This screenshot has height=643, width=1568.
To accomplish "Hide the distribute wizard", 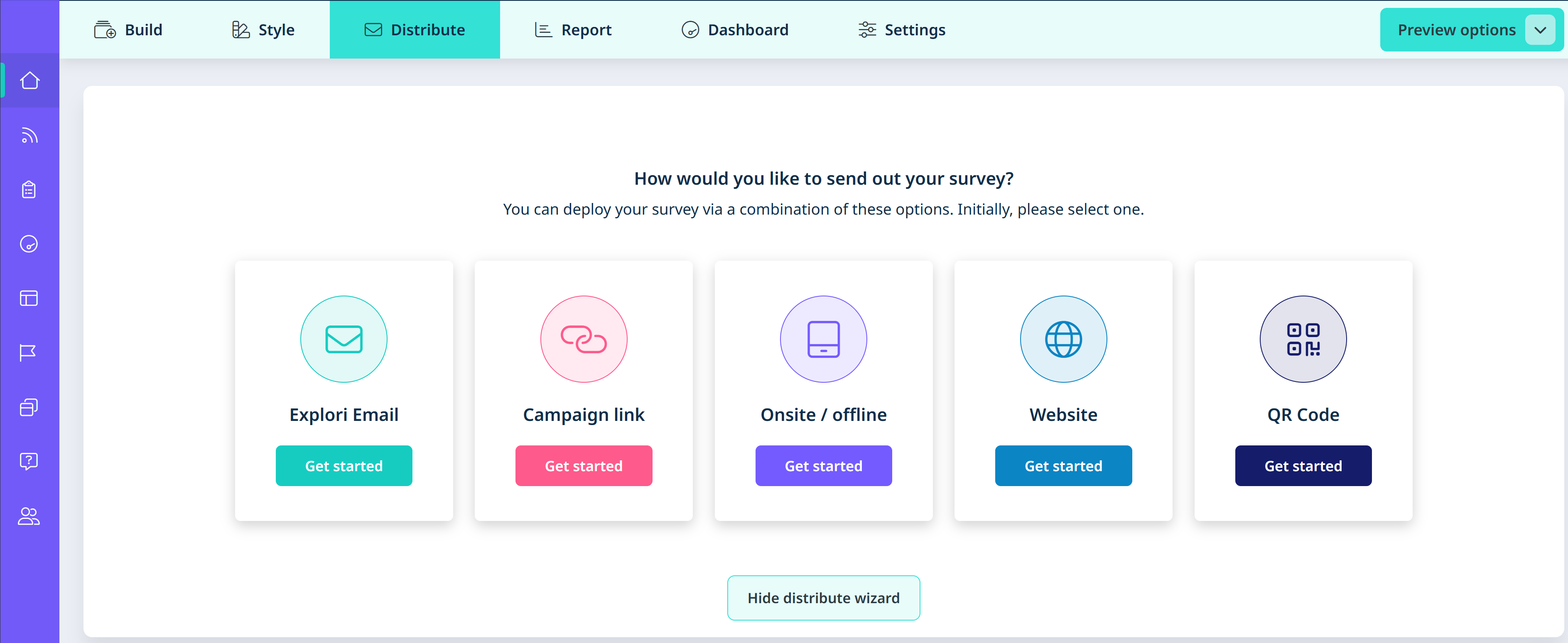I will pos(823,597).
